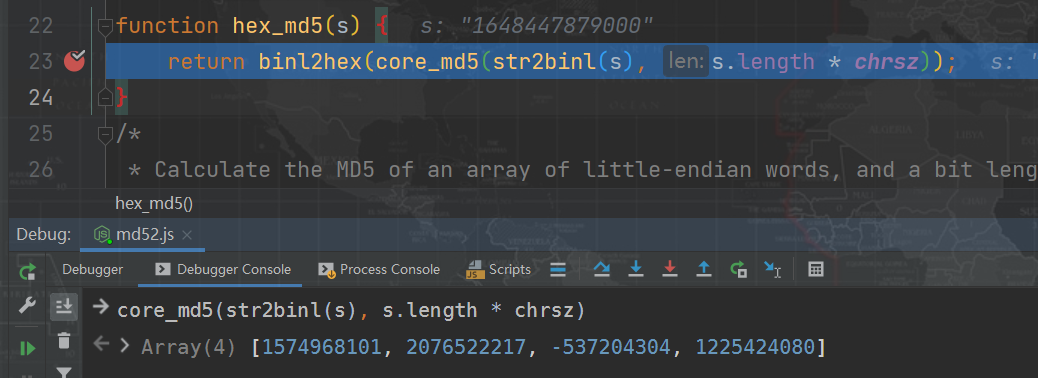The image size is (1038, 378).
Task: Click the drop frame icon
Action: point(738,269)
